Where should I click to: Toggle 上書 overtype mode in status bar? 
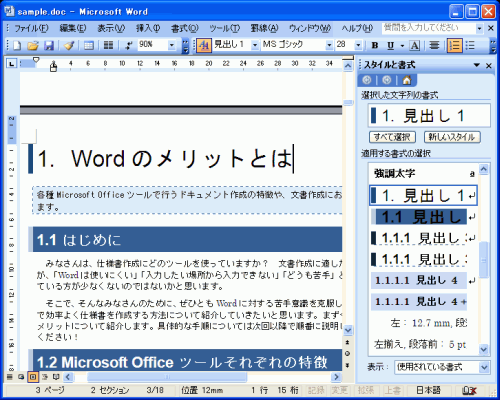[392, 390]
